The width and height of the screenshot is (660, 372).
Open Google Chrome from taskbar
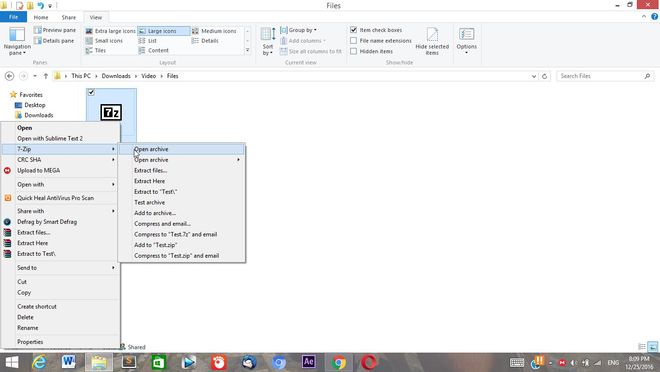pos(338,362)
